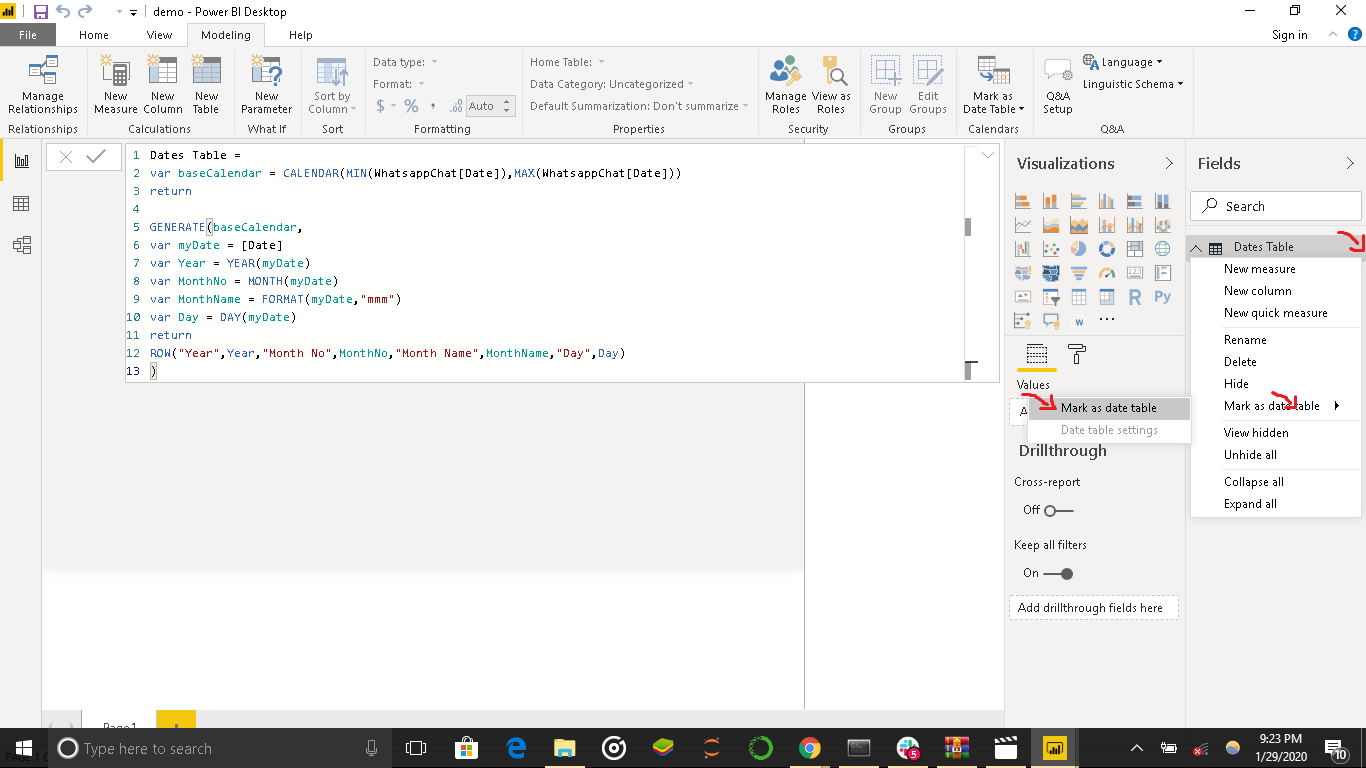
Task: Cancel the formula with the X icon
Action: click(66, 157)
